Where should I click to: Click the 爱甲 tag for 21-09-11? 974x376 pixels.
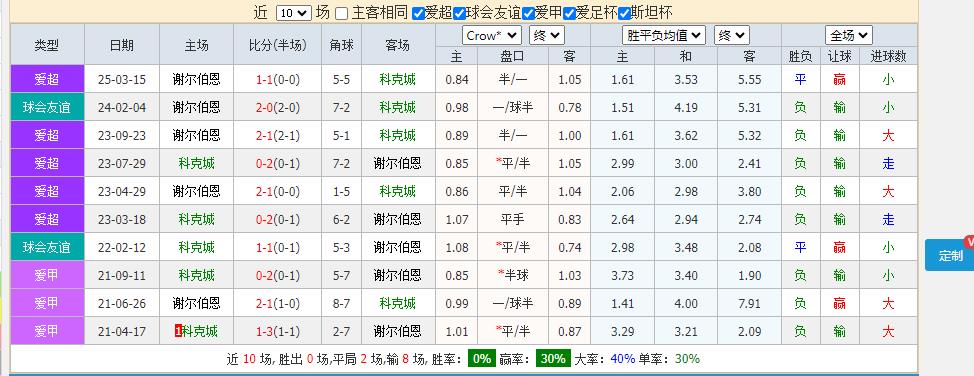[47, 275]
